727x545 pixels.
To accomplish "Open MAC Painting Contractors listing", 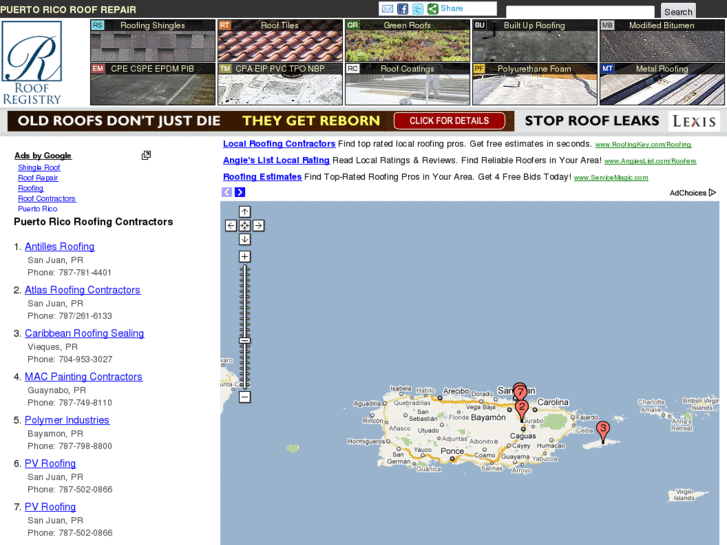I will (83, 377).
